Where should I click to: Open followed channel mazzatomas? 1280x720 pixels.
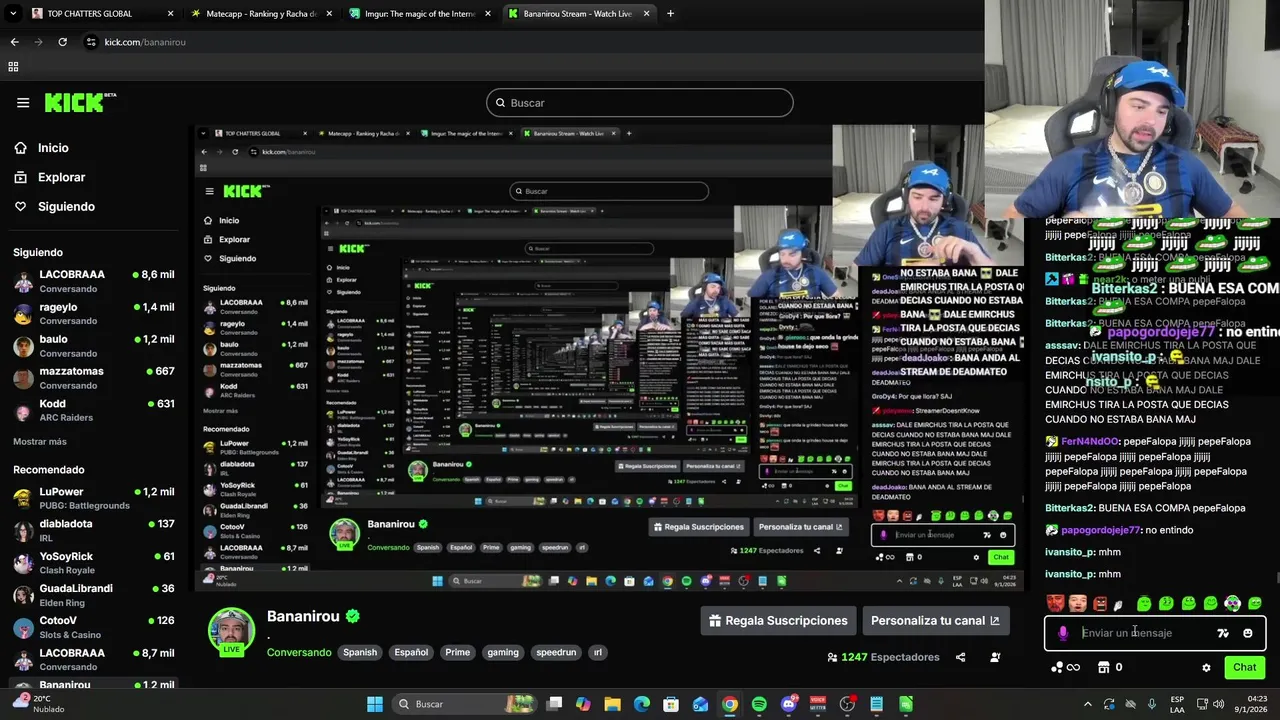94,378
